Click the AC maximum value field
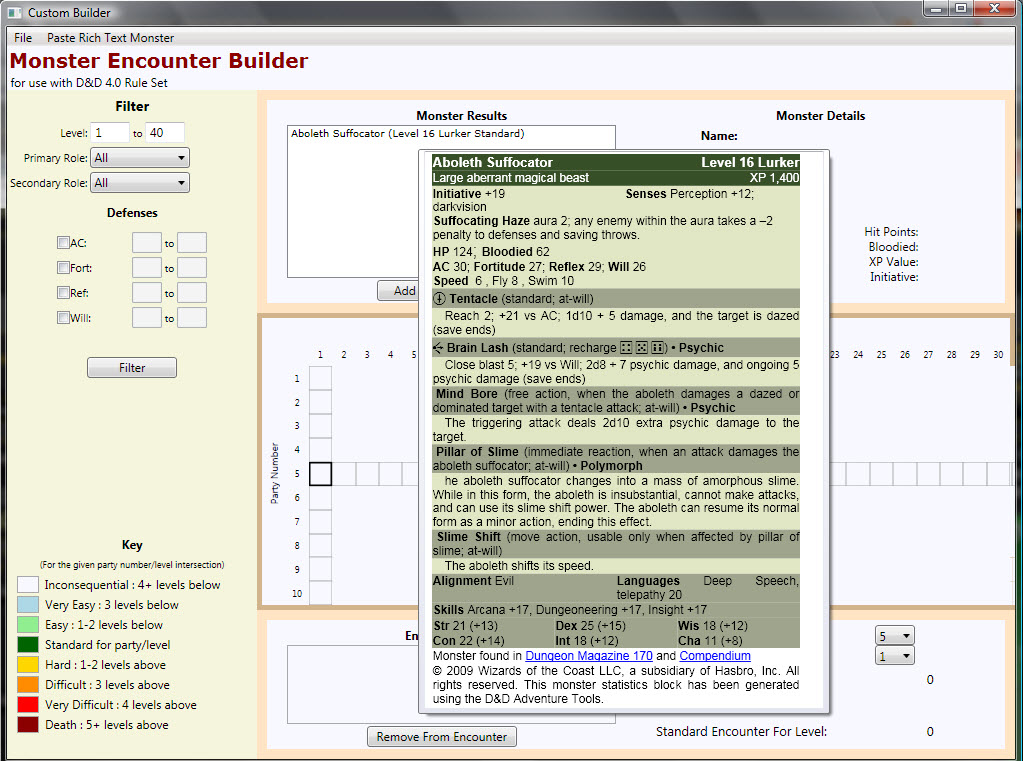Screen dimensions: 1023x761 (x=192, y=243)
